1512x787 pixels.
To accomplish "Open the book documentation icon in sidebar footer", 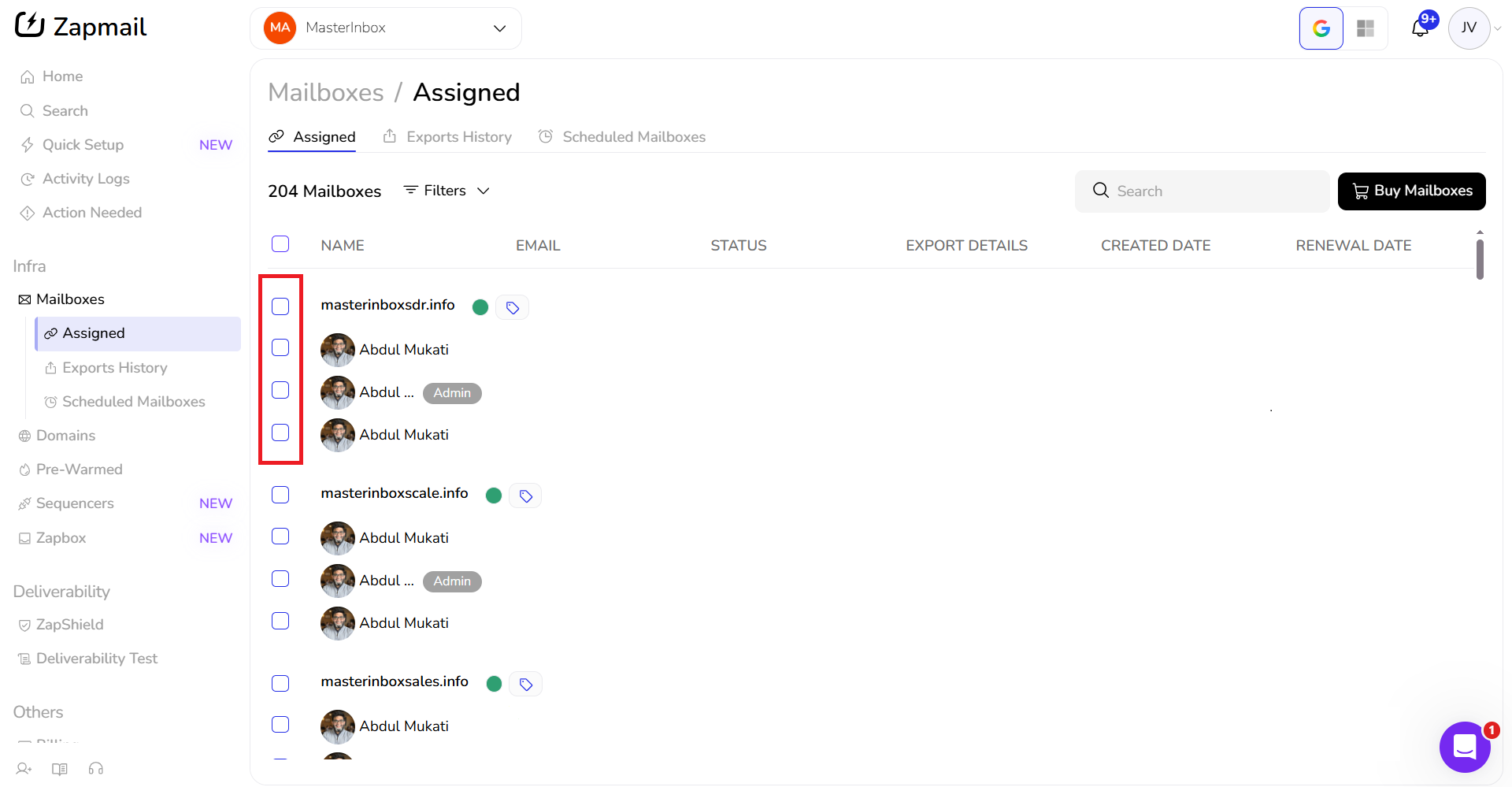I will [60, 769].
